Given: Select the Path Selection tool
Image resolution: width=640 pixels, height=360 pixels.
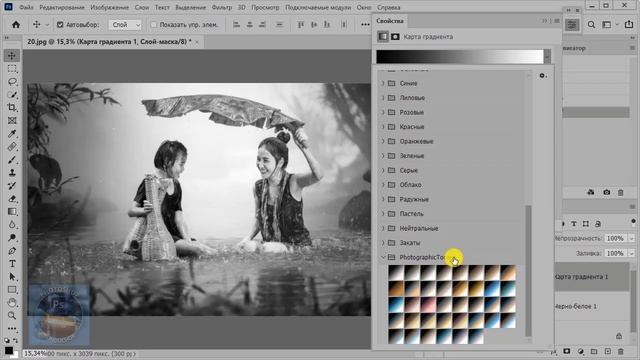Looking at the screenshot, I should 12,277.
